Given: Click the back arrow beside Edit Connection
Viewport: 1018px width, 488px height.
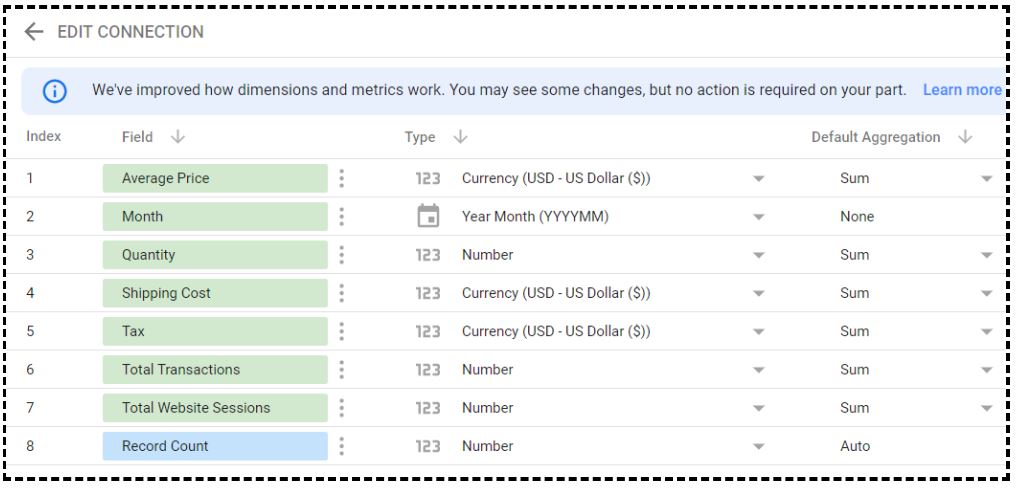Looking at the screenshot, I should [x=33, y=32].
